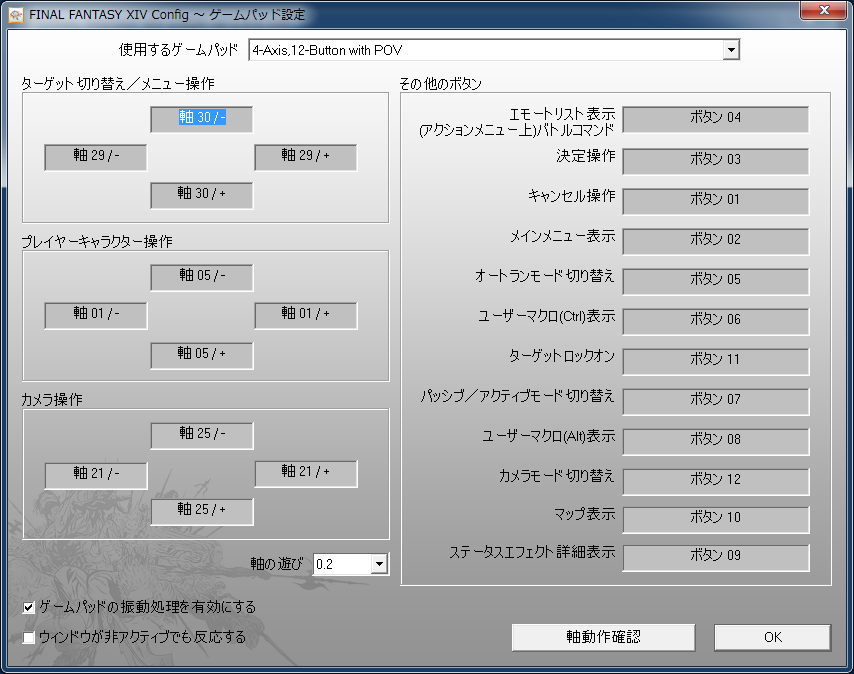Select the 軸 05 / - character movement field
This screenshot has height=674, width=854.
[202, 277]
